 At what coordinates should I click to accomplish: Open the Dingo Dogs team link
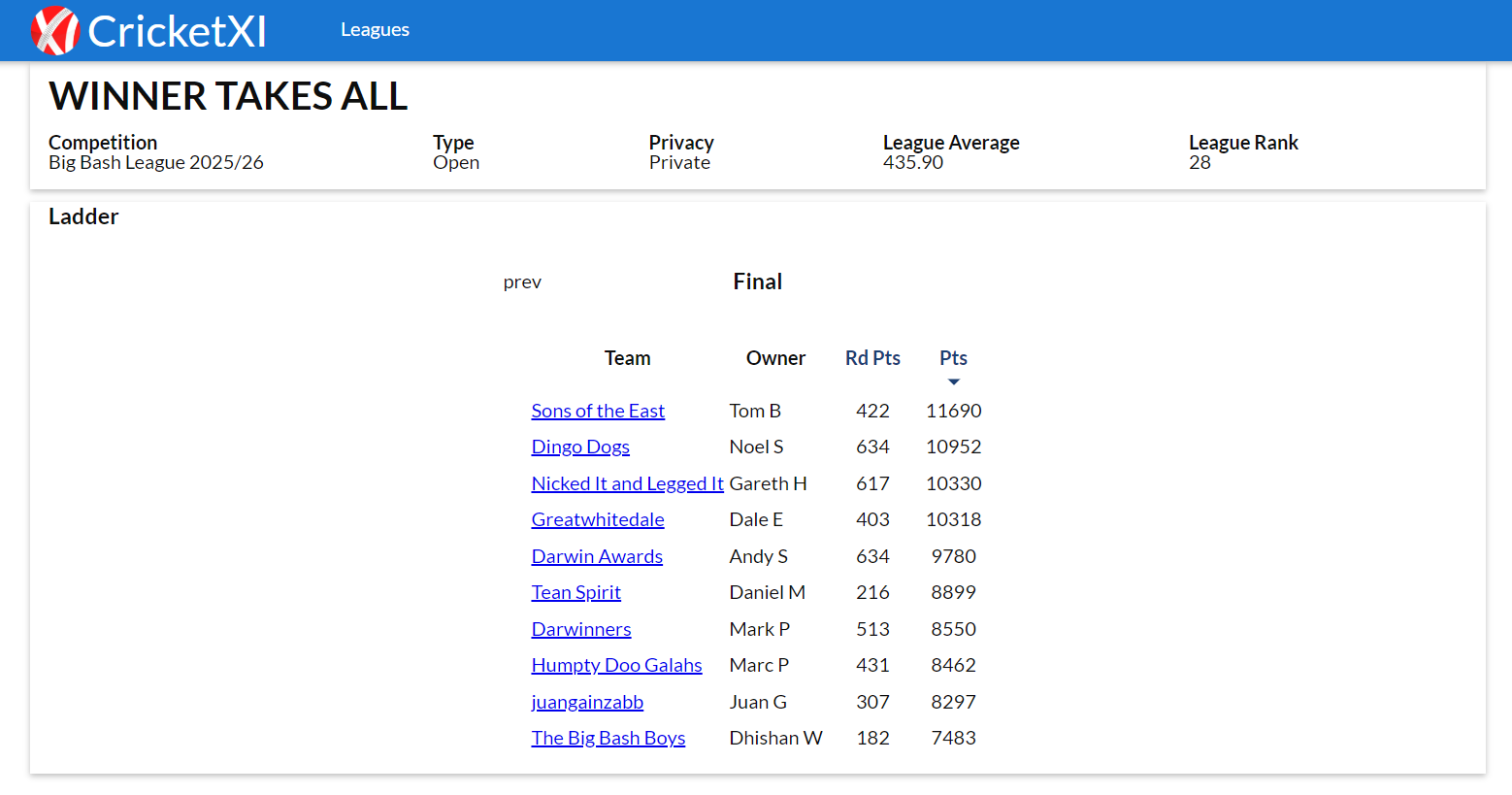click(x=580, y=447)
